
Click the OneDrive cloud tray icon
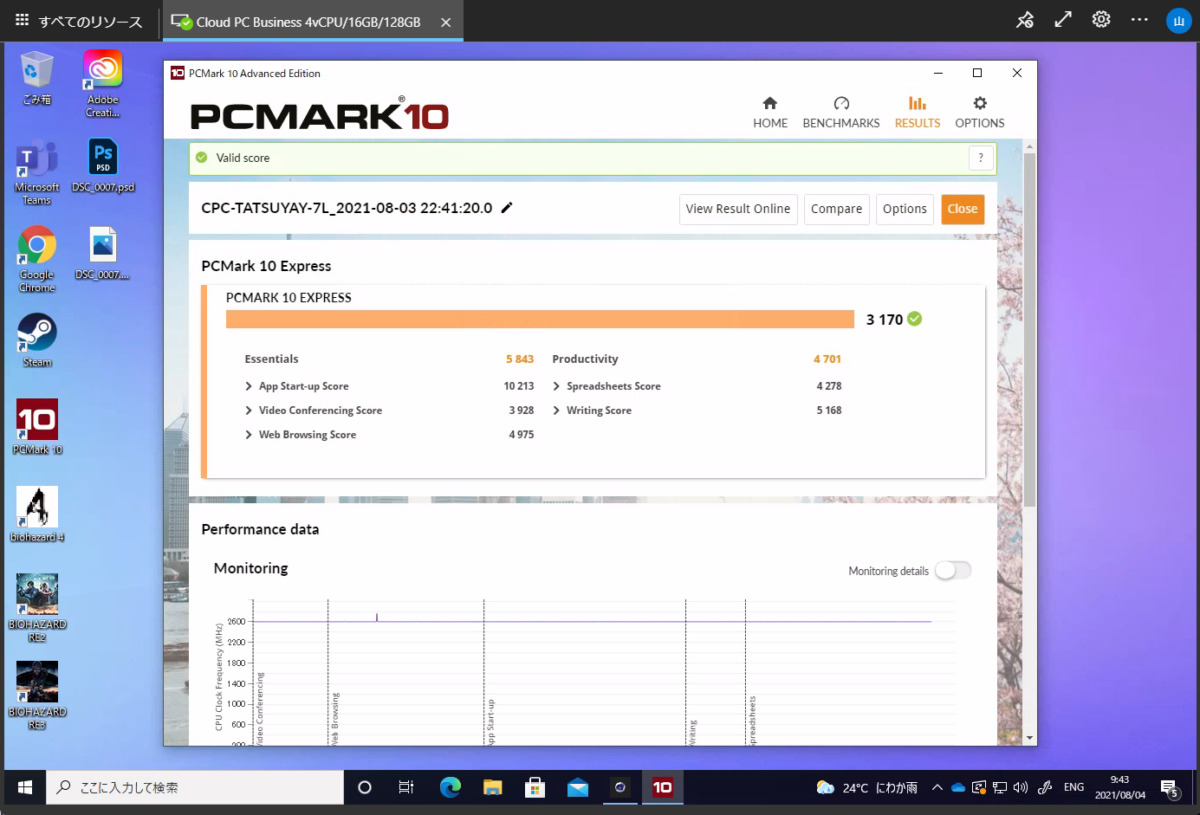click(958, 788)
